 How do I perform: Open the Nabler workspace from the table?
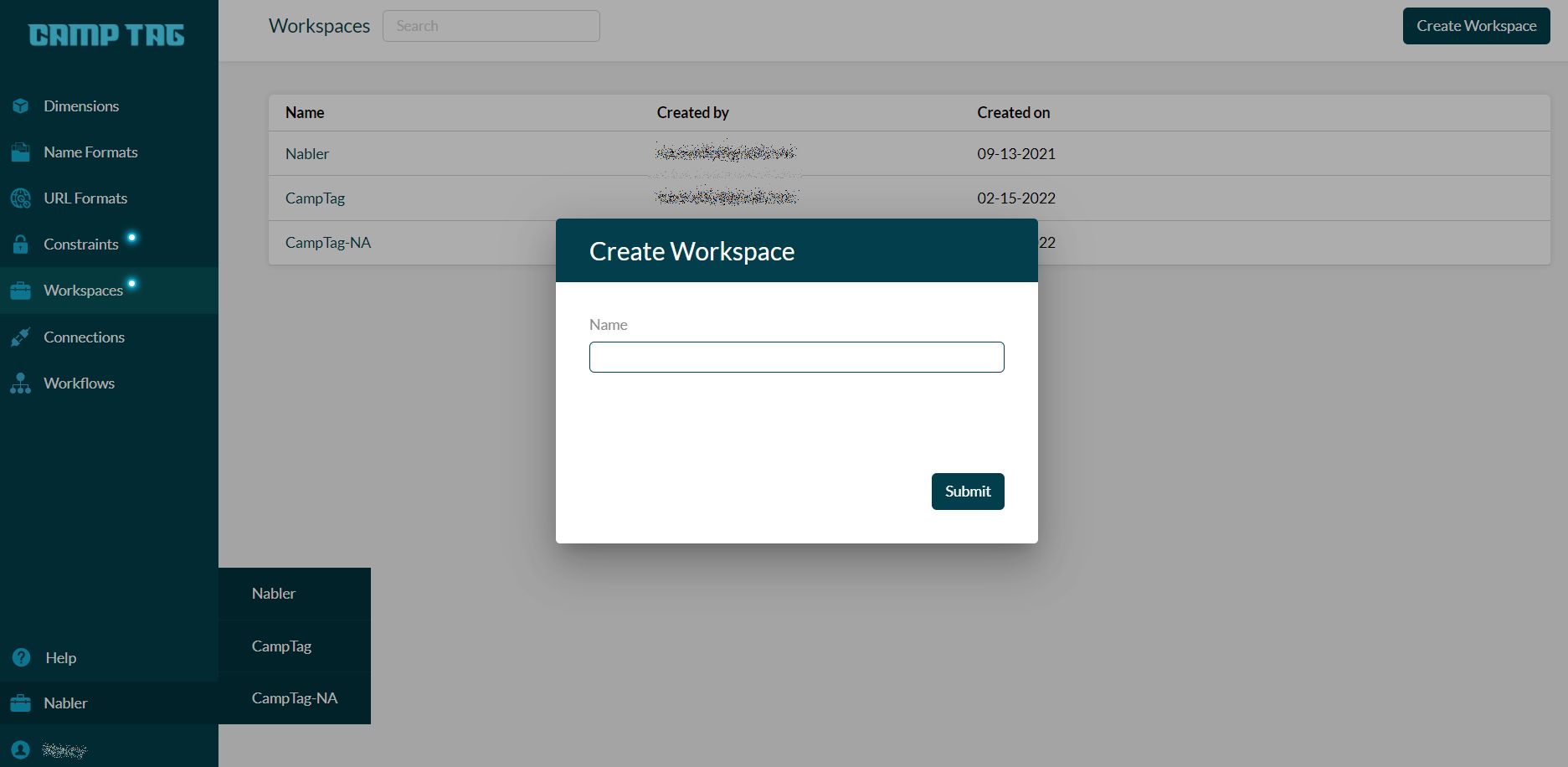click(x=306, y=153)
